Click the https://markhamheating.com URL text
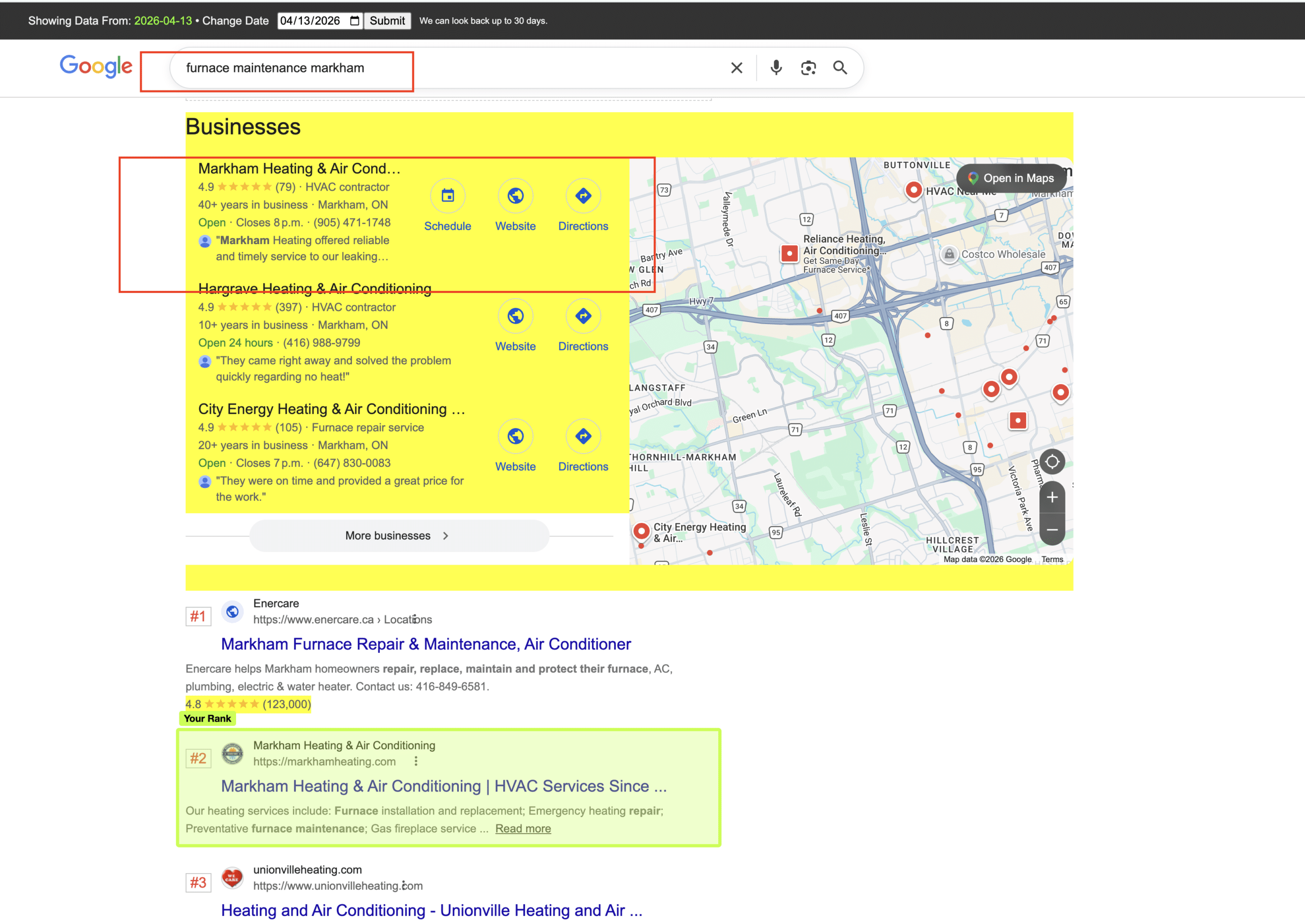Screen dimensions: 1305x924 coord(324,761)
